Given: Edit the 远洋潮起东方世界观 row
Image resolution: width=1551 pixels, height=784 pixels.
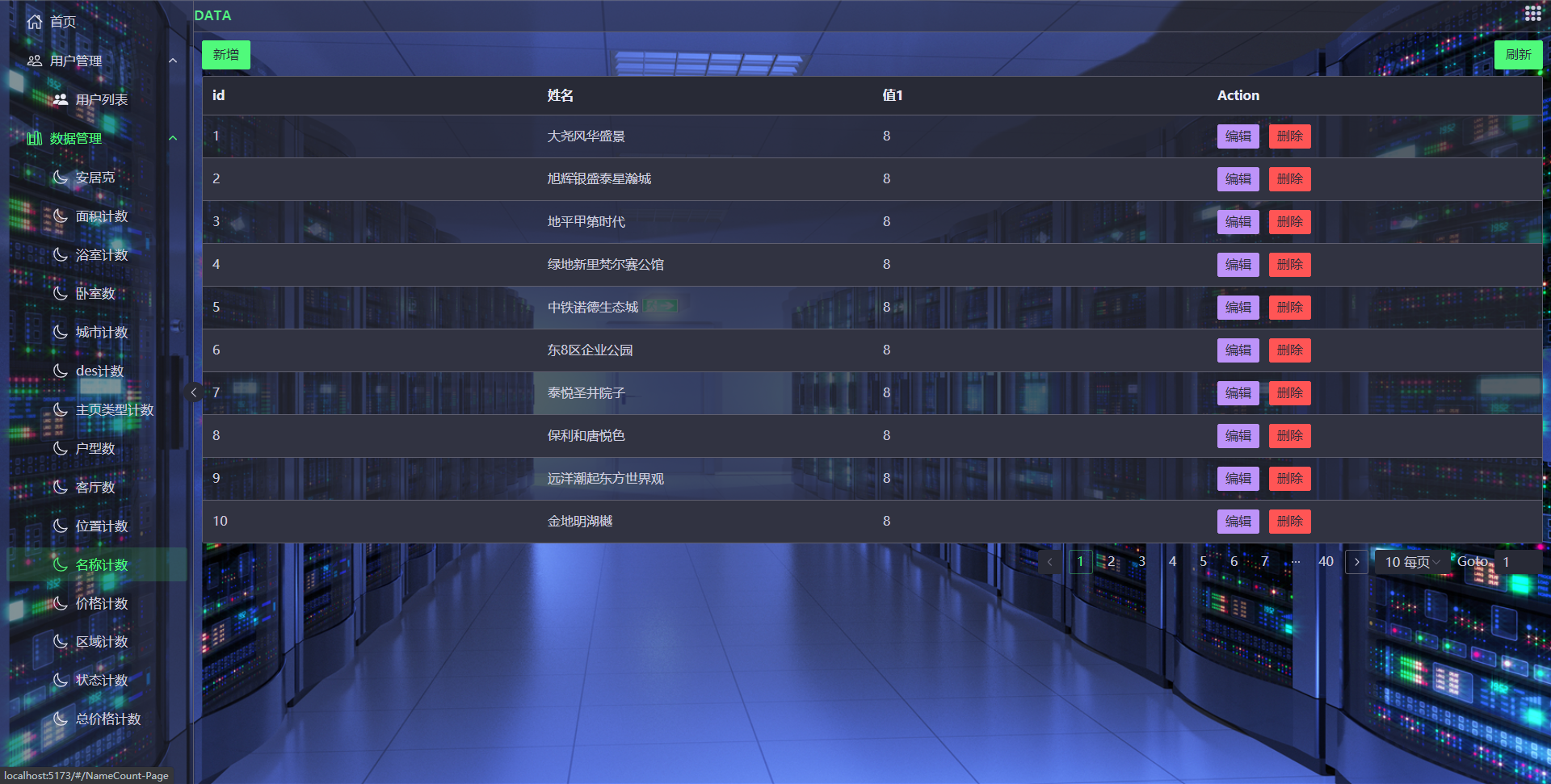Looking at the screenshot, I should point(1238,479).
